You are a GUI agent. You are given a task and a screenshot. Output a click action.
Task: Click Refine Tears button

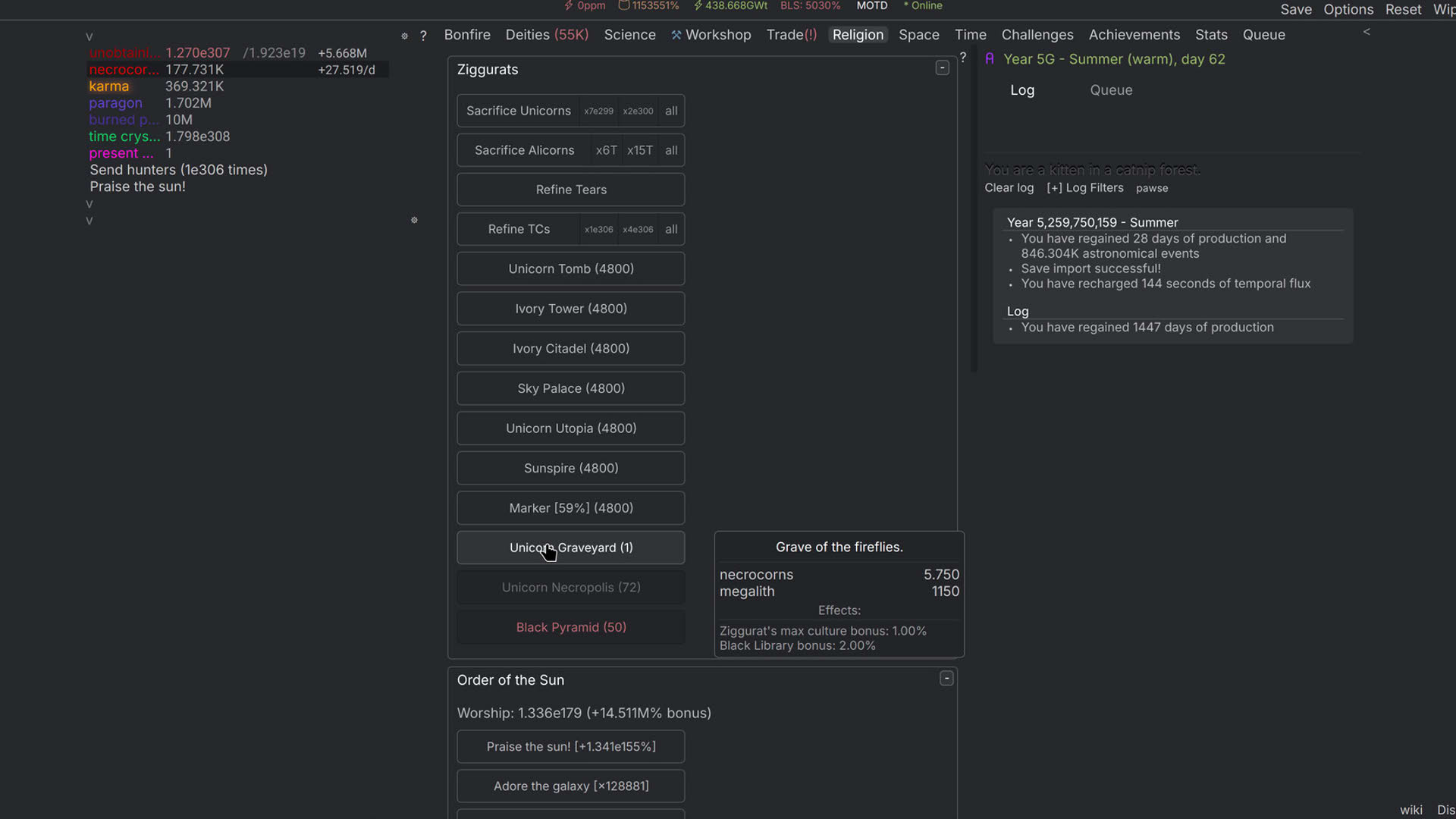point(571,190)
